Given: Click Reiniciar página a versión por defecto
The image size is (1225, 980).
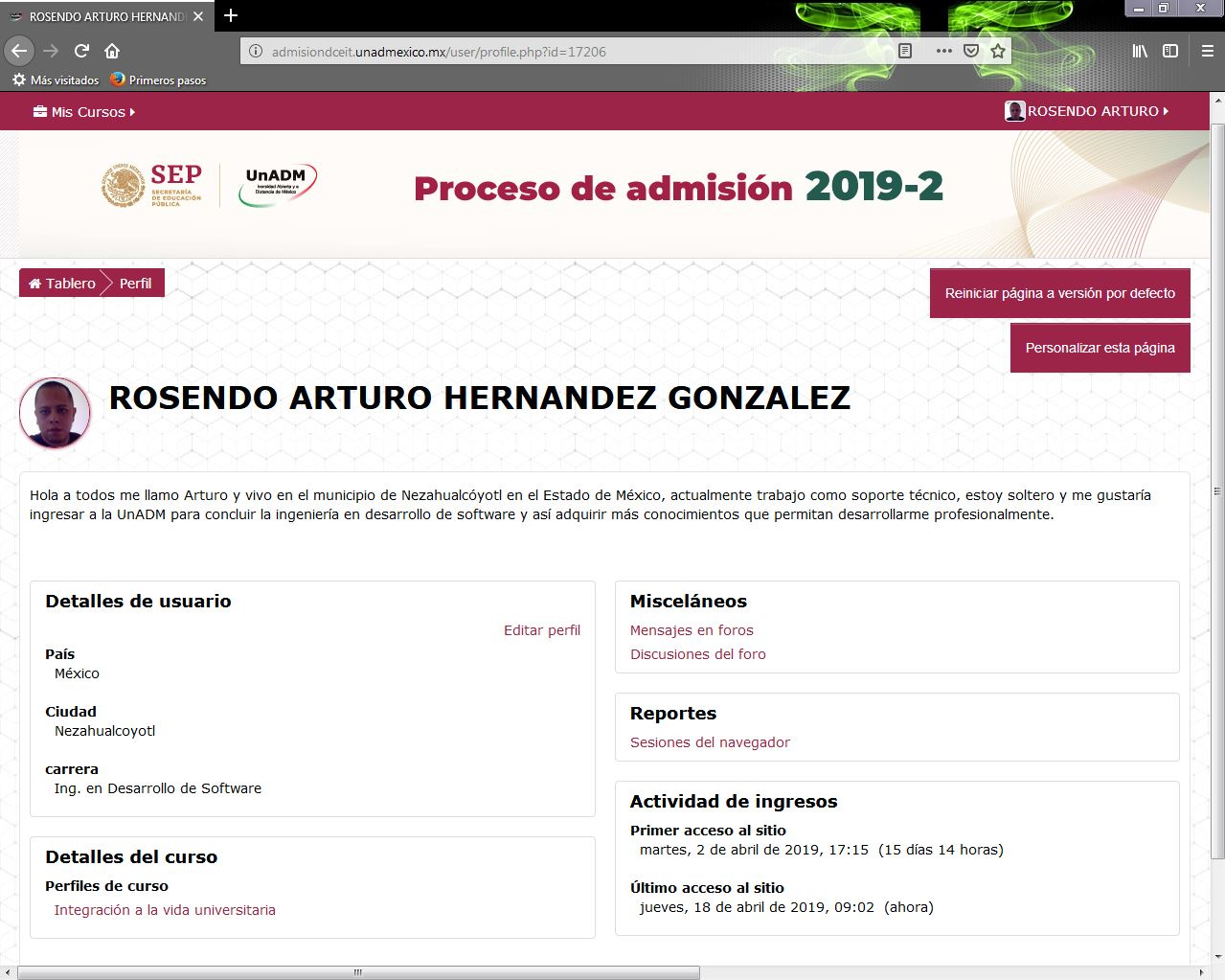Looking at the screenshot, I should pyautogui.click(x=1059, y=293).
